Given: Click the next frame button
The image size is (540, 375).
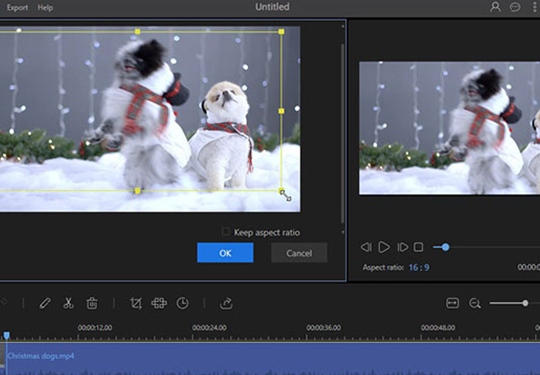Looking at the screenshot, I should pos(402,247).
